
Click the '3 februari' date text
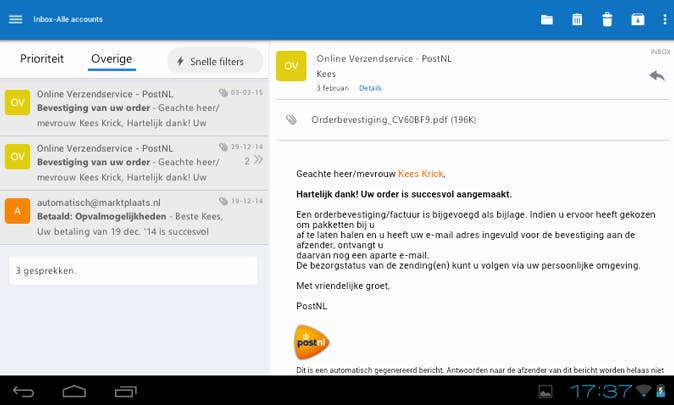[x=333, y=88]
